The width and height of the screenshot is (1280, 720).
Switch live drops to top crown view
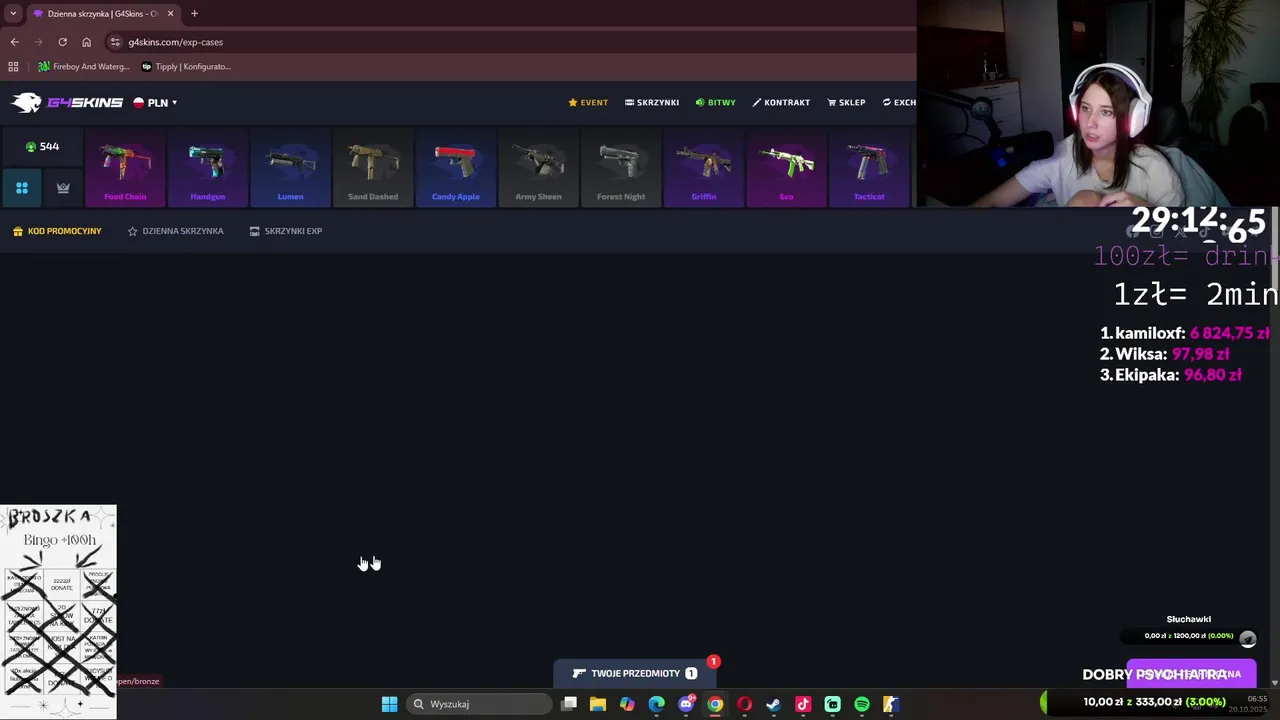pos(63,187)
